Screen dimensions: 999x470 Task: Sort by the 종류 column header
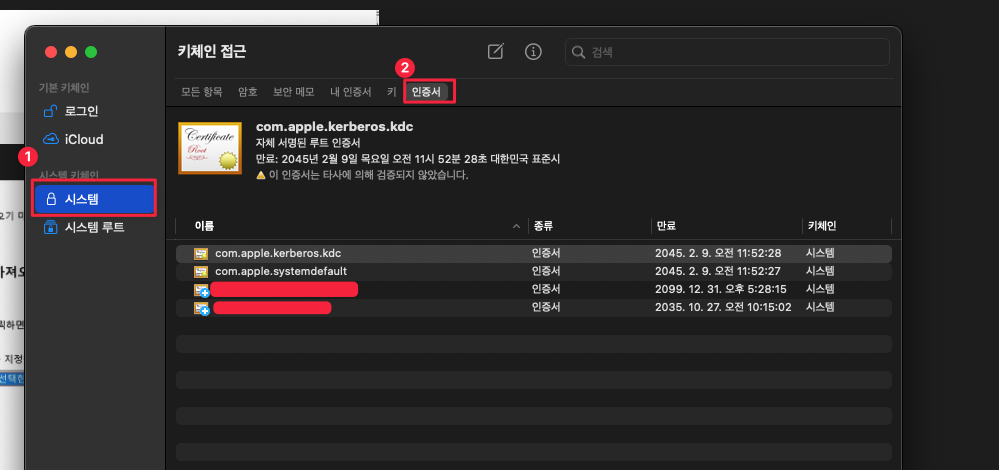542,226
